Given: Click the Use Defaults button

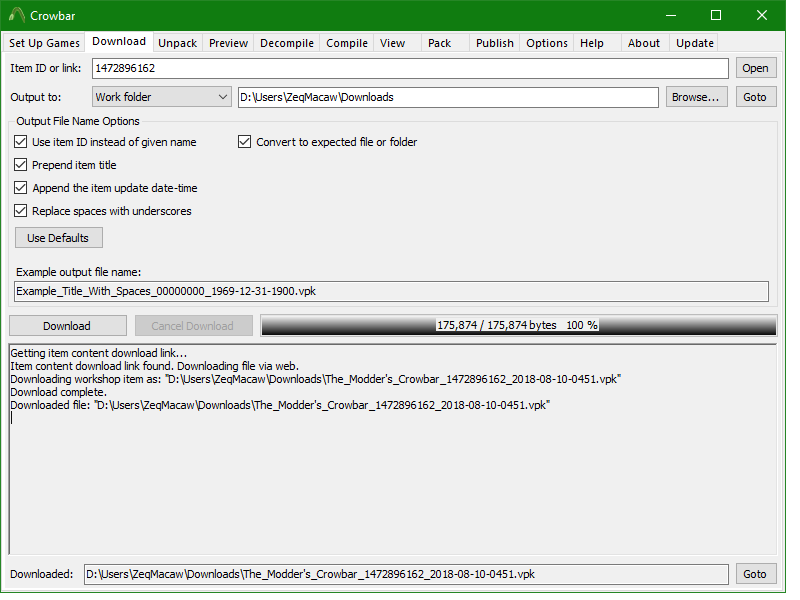Looking at the screenshot, I should 59,238.
